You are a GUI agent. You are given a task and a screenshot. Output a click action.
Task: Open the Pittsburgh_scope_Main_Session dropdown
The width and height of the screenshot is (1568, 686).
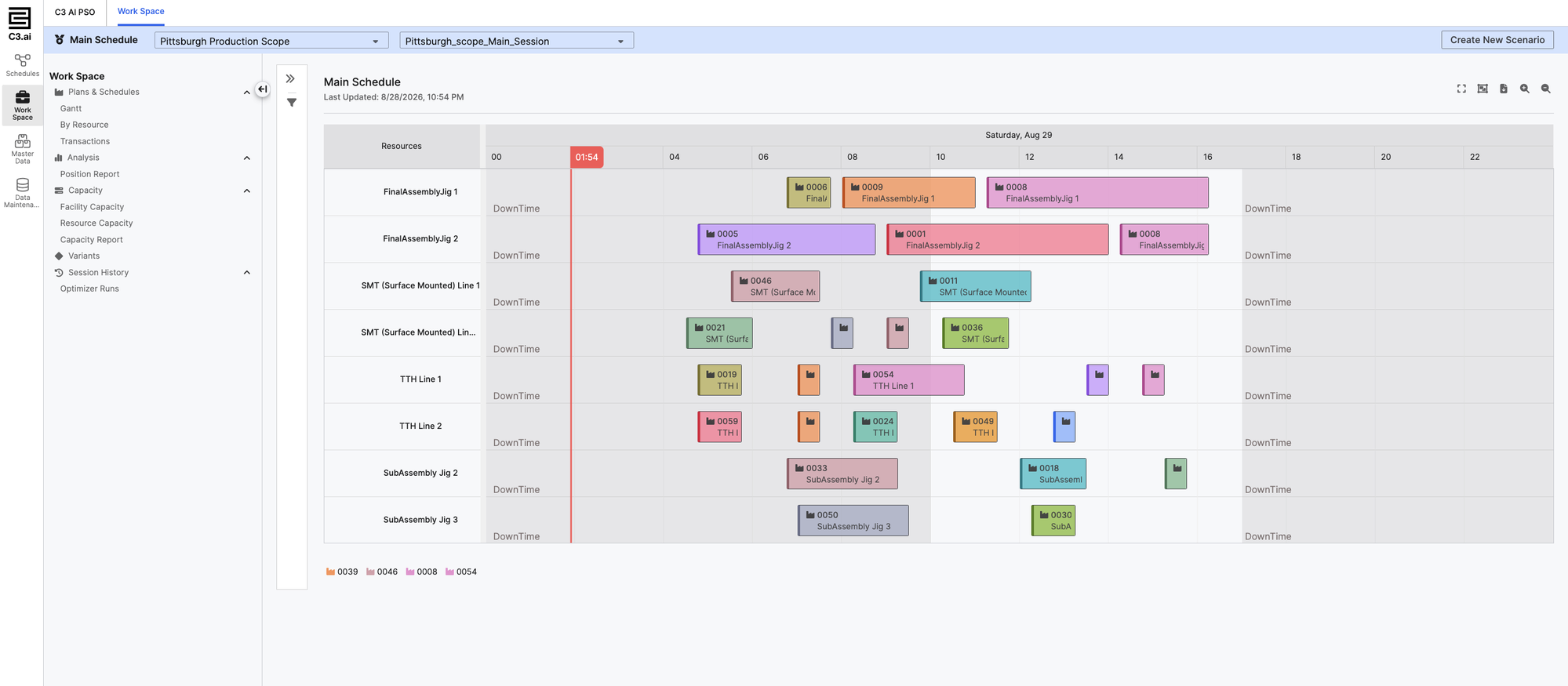pos(516,41)
